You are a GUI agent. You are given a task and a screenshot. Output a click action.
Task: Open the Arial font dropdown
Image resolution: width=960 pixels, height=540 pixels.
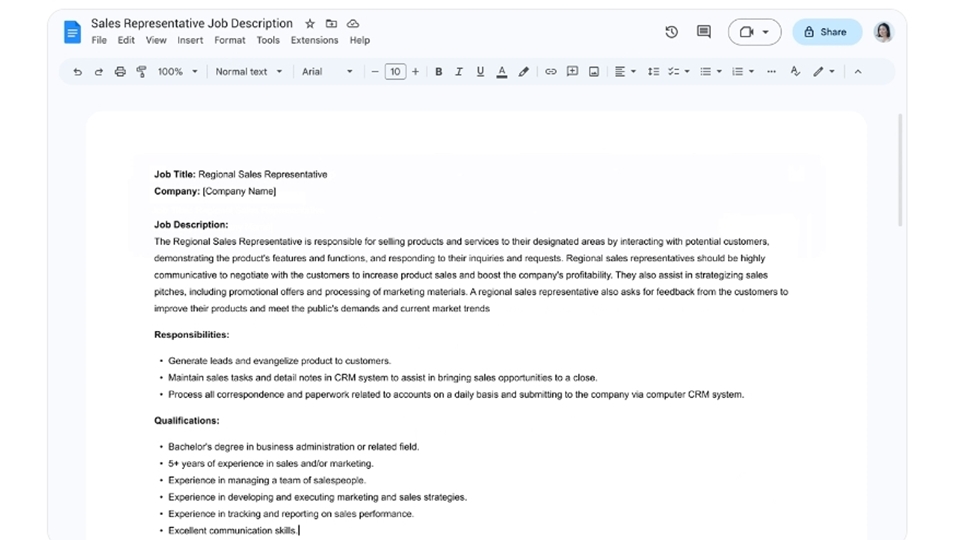click(x=327, y=72)
